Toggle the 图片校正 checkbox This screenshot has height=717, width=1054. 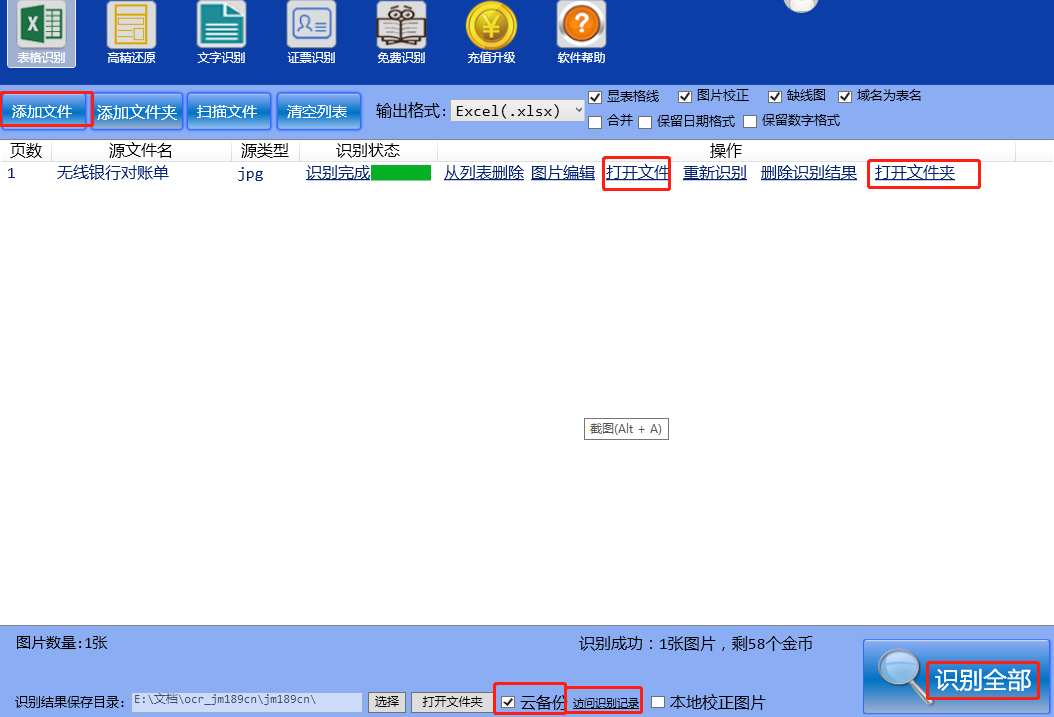point(685,97)
